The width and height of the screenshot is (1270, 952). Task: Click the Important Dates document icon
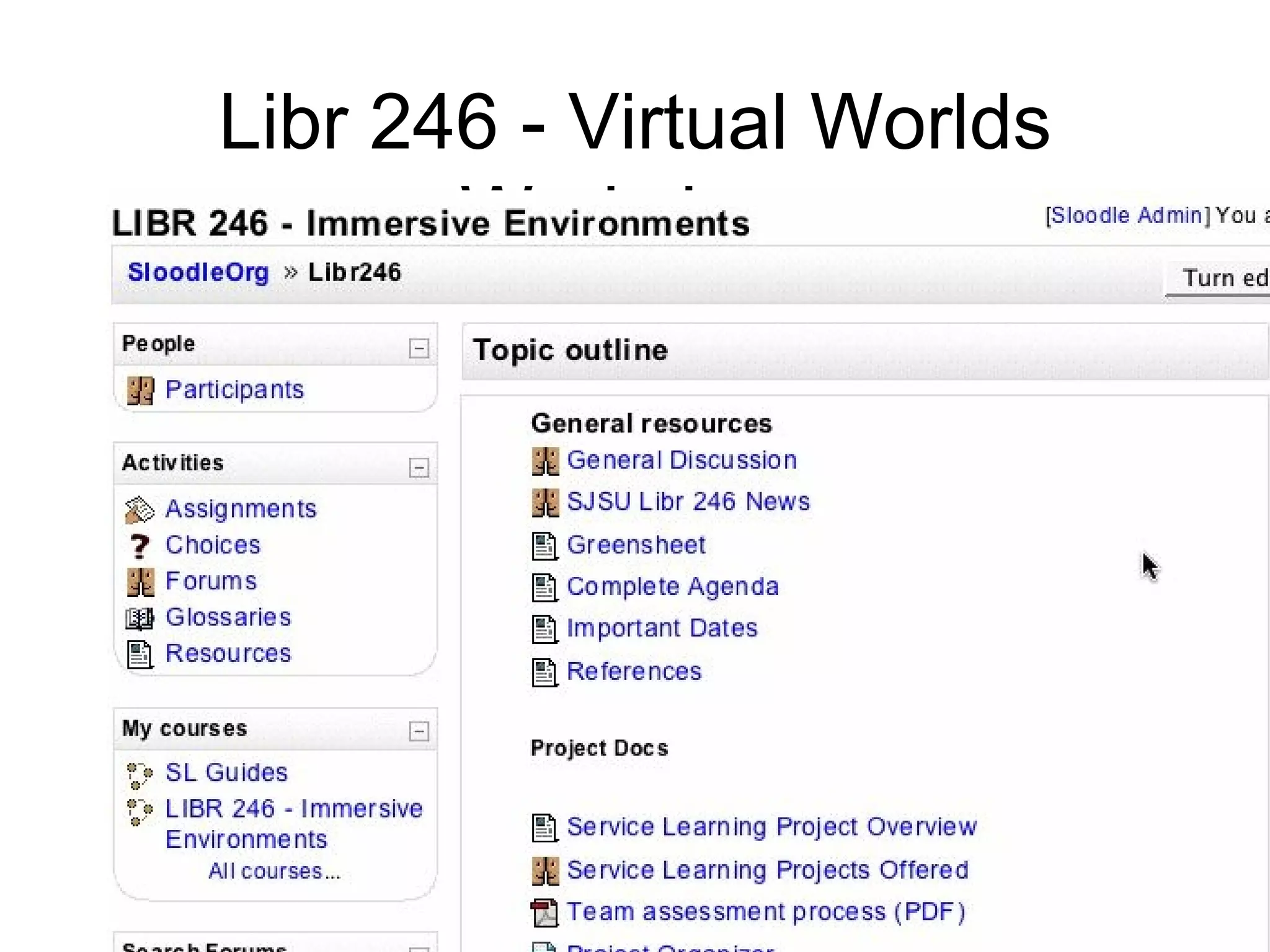coord(545,629)
